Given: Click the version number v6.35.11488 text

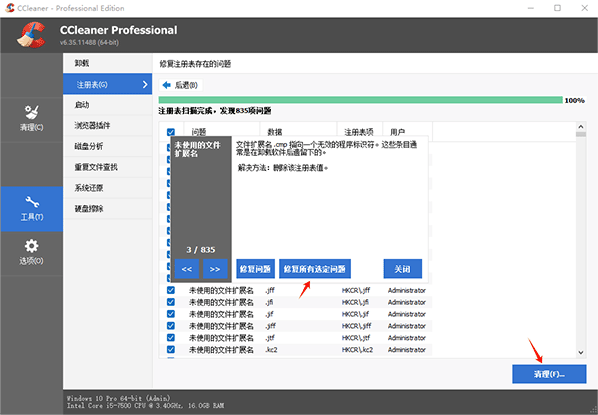Looking at the screenshot, I should click(89, 42).
